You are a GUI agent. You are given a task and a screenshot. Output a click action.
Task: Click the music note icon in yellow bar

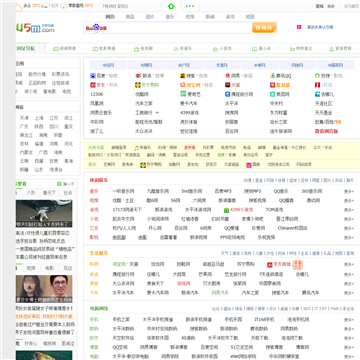coord(137,147)
